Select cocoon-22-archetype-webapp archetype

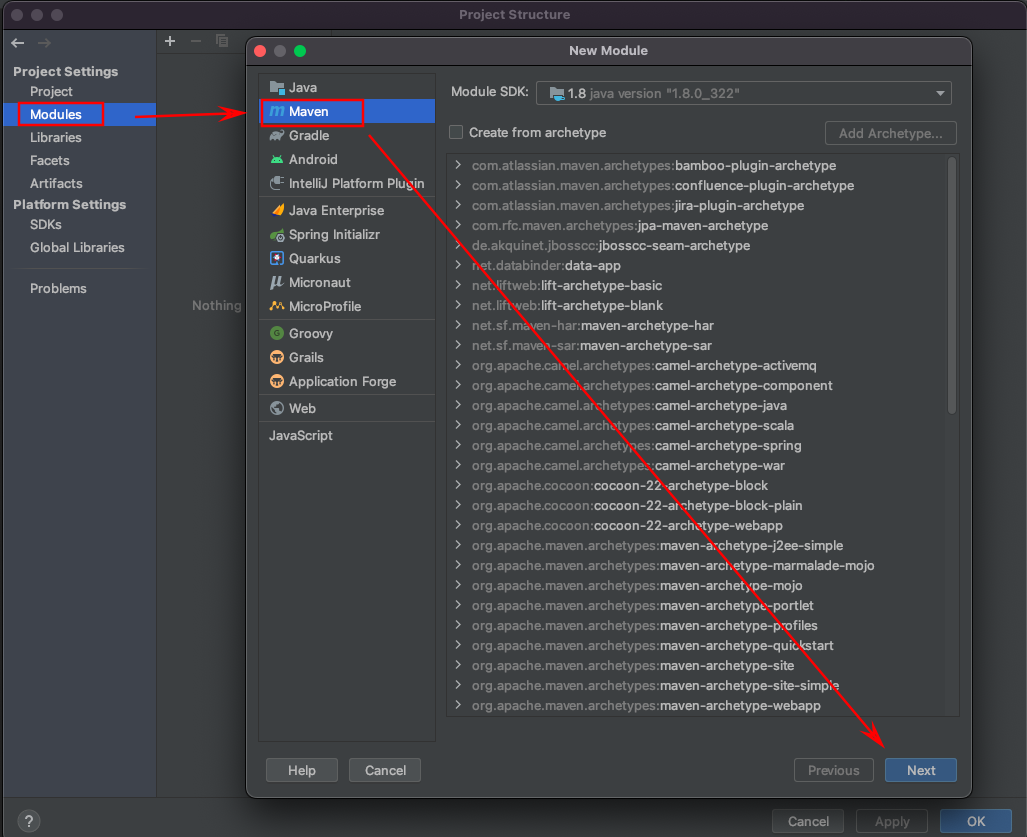coord(627,525)
